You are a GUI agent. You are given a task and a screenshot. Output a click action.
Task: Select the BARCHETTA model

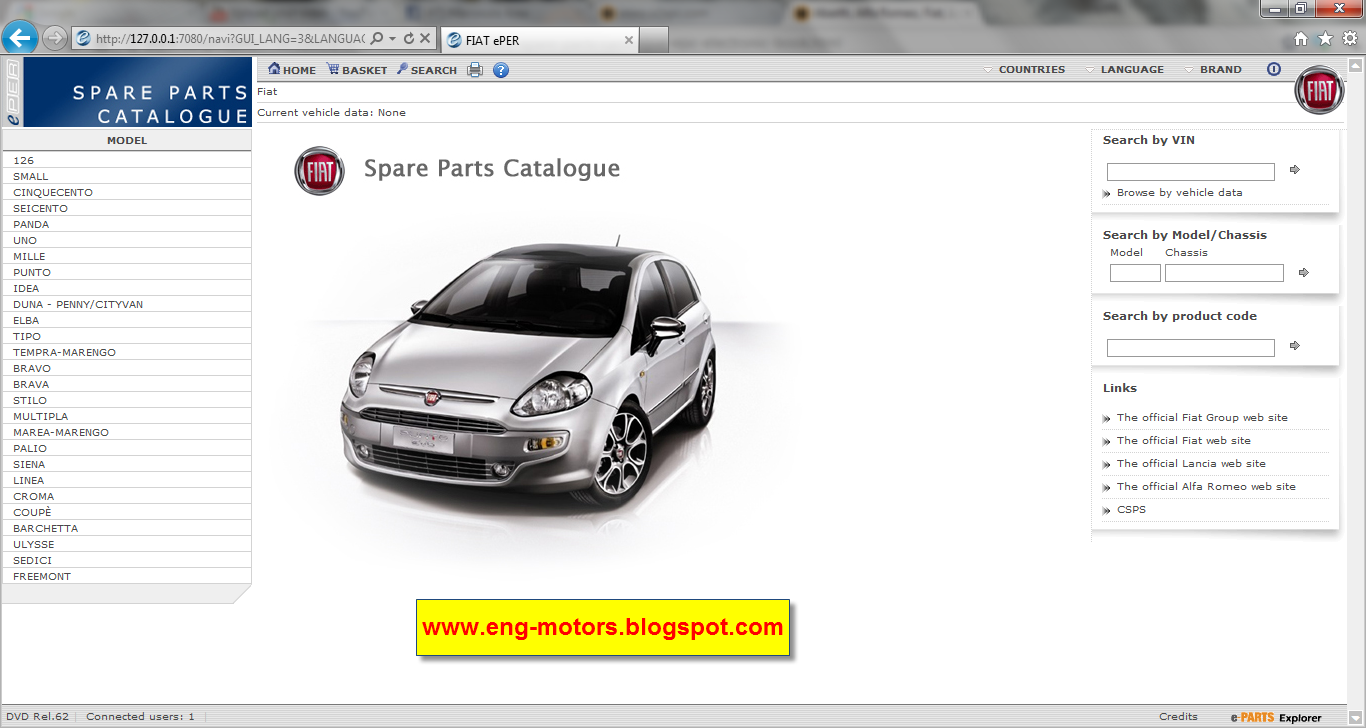[x=126, y=528]
